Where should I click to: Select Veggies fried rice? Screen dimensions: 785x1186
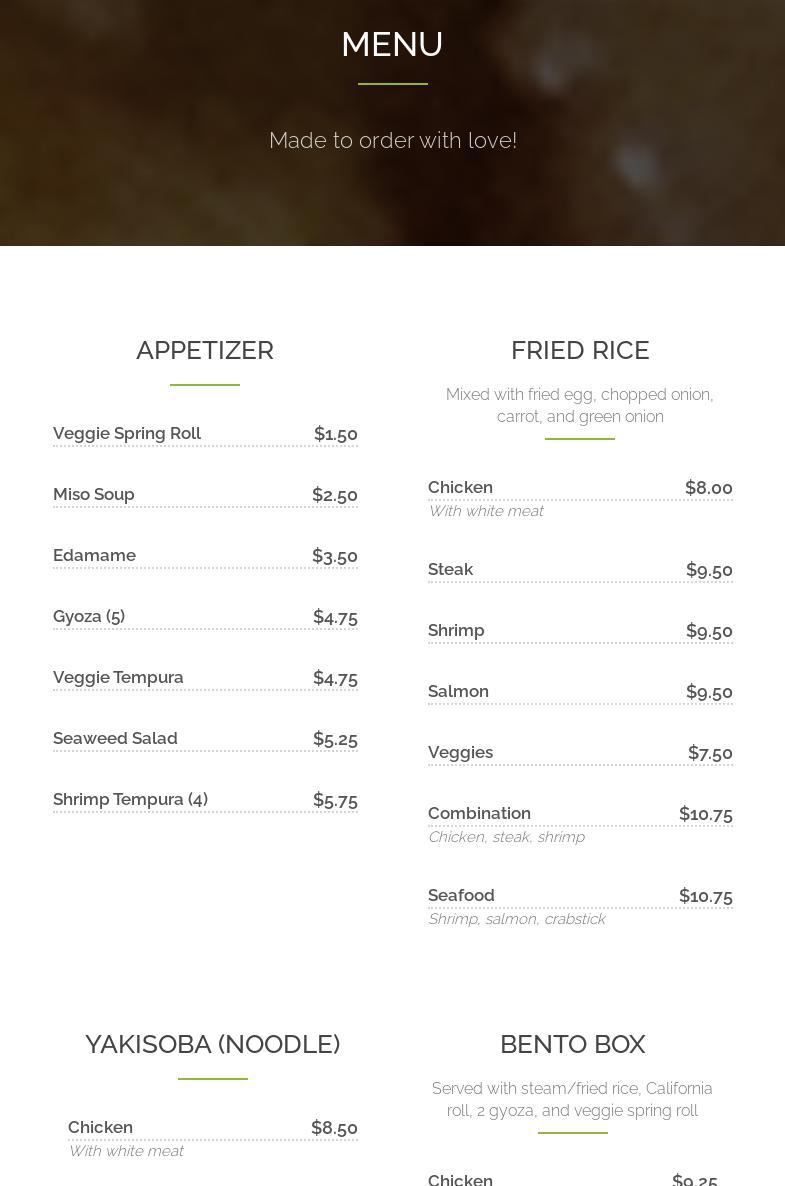point(580,753)
